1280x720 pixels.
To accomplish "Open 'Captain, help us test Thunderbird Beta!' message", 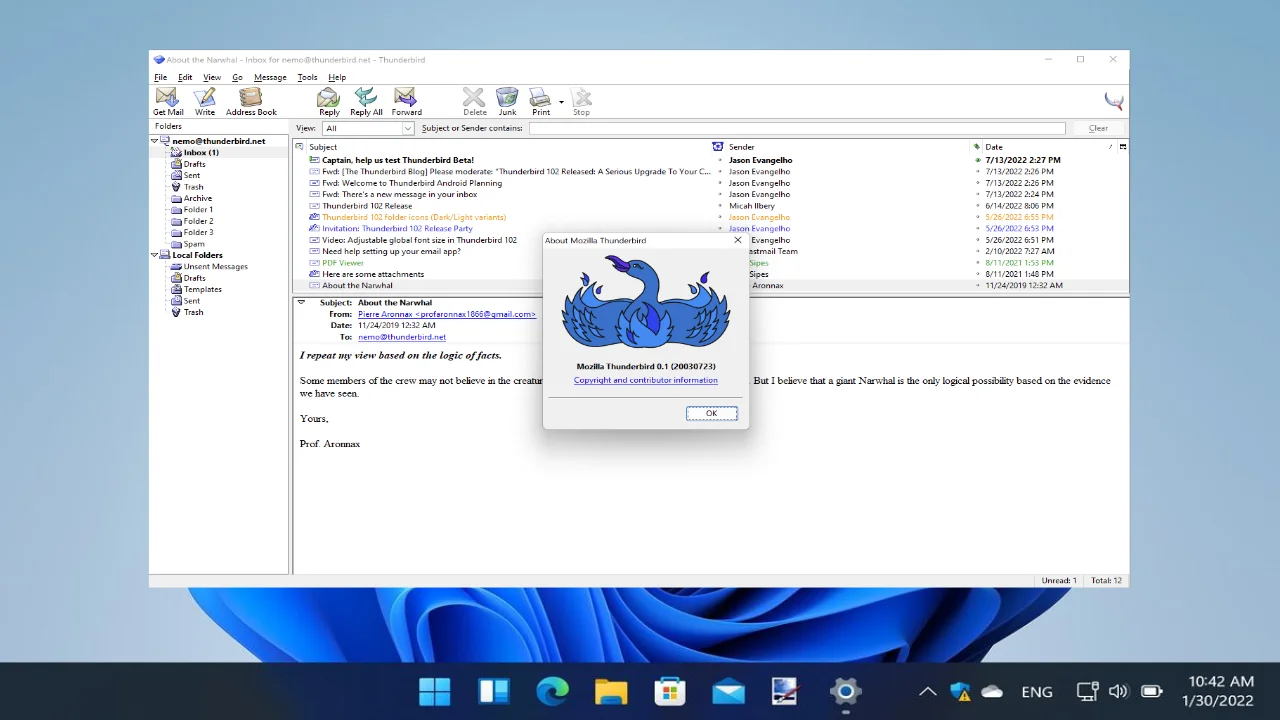I will (398, 160).
